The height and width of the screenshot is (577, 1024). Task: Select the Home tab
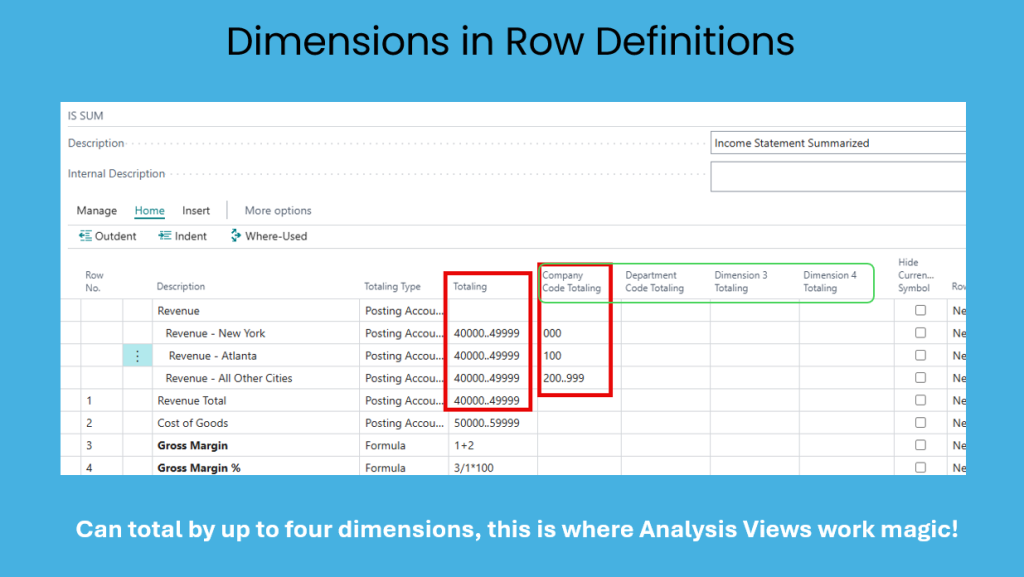[150, 211]
